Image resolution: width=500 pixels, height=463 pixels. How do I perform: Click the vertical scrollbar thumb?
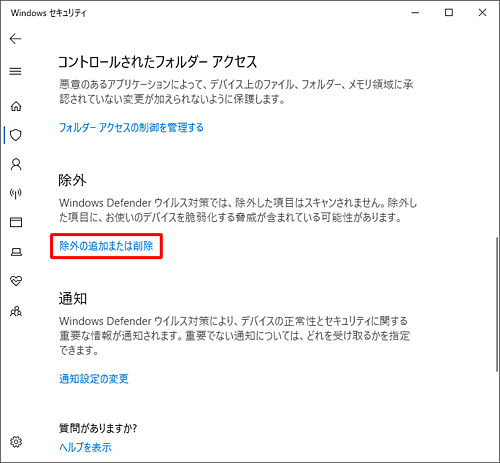click(497, 304)
